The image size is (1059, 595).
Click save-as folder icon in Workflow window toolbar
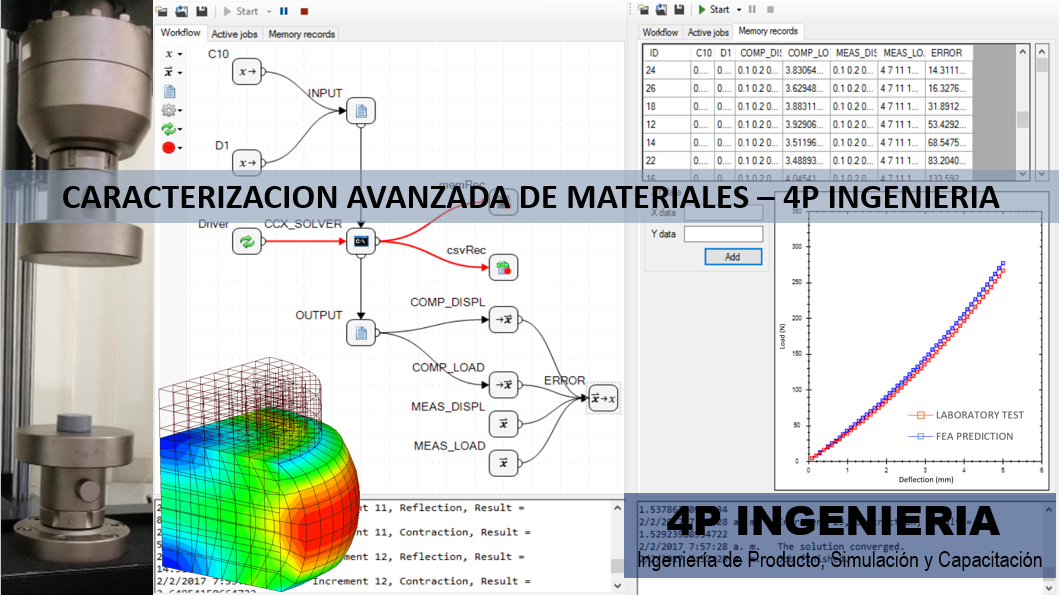(182, 11)
